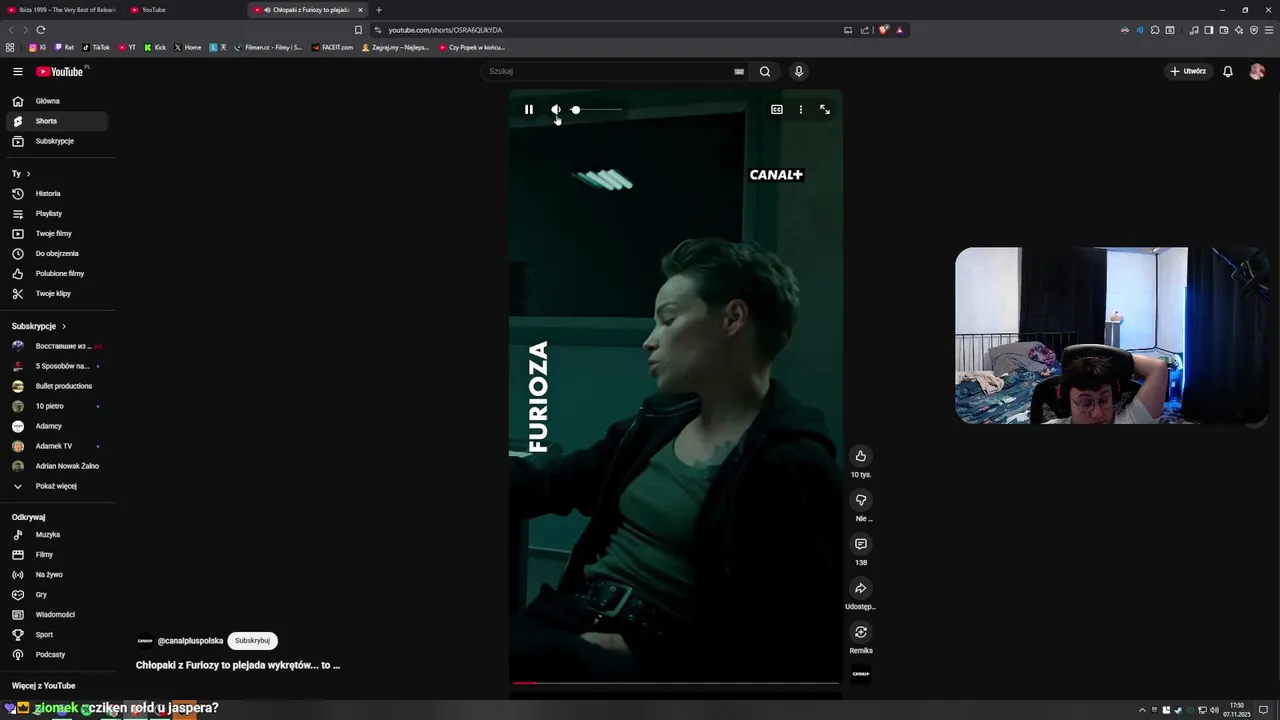Open the @canalpluspolska channel link

coord(190,641)
